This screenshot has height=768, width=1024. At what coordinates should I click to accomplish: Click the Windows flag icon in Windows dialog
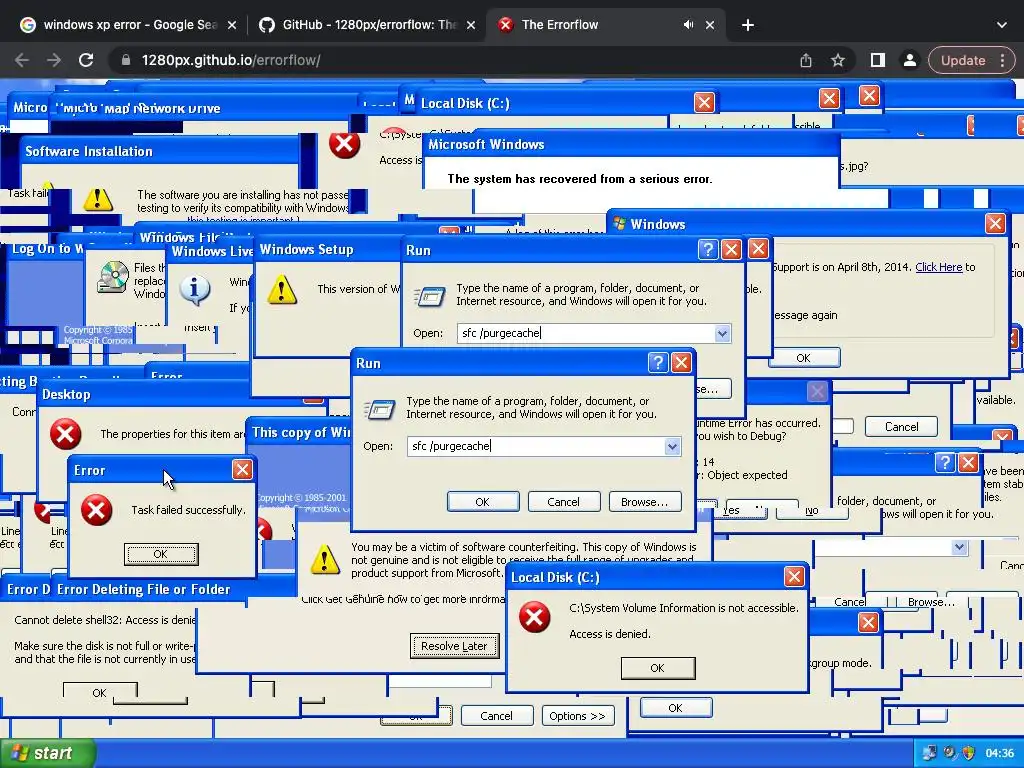[619, 223]
